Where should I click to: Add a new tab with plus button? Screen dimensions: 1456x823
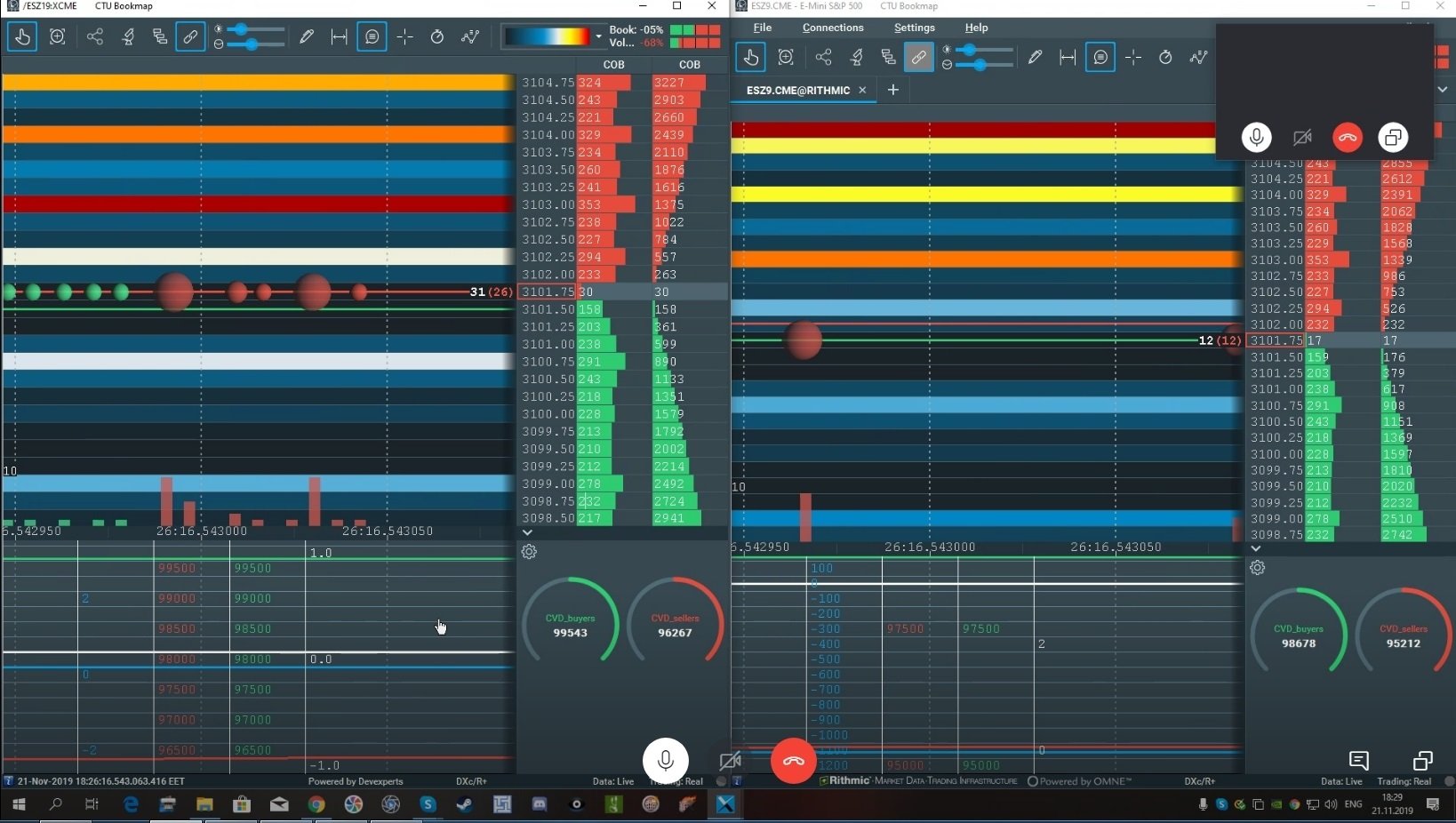tap(893, 90)
